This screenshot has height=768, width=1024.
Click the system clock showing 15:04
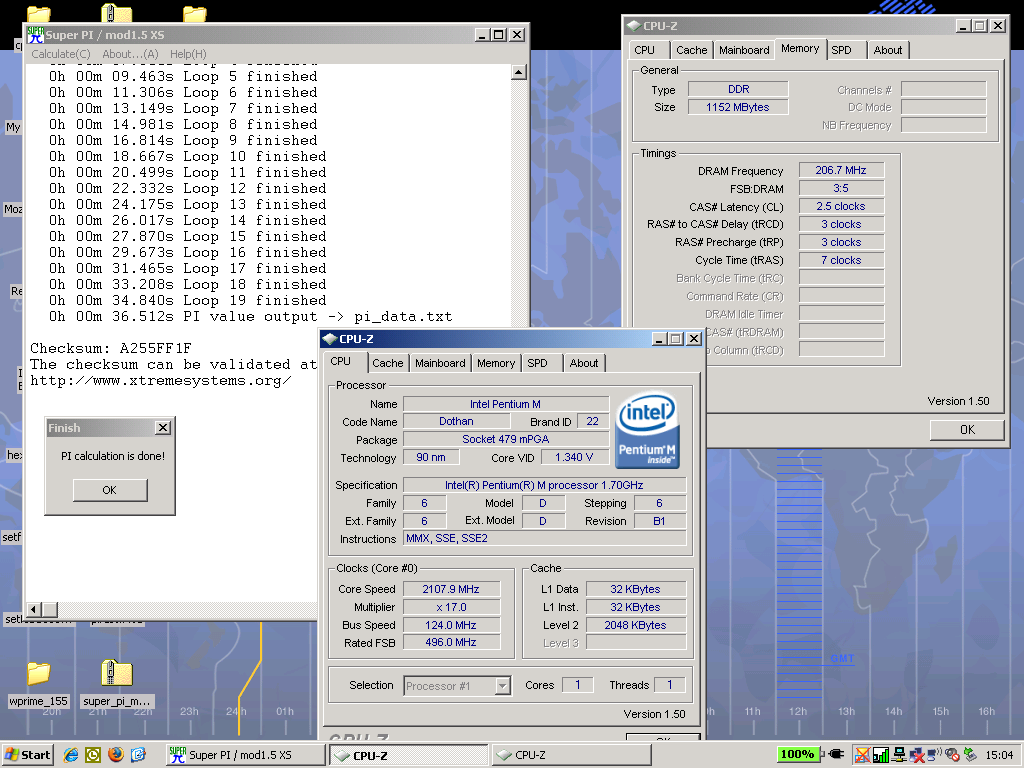pos(999,755)
